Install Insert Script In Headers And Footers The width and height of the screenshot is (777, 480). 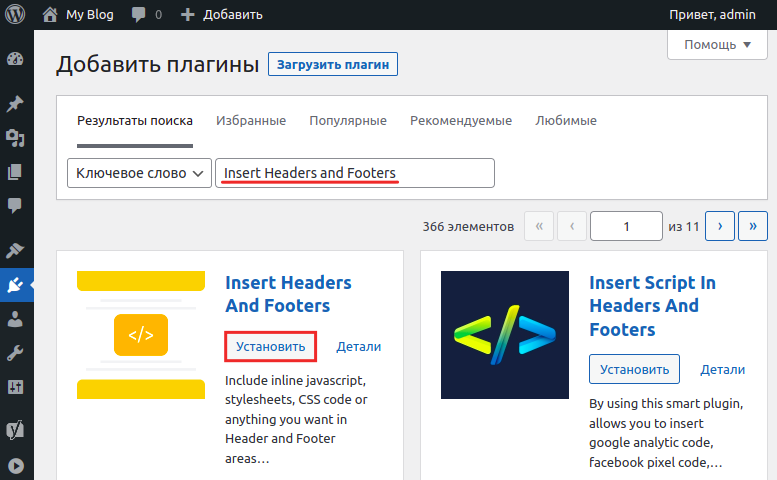pos(634,369)
